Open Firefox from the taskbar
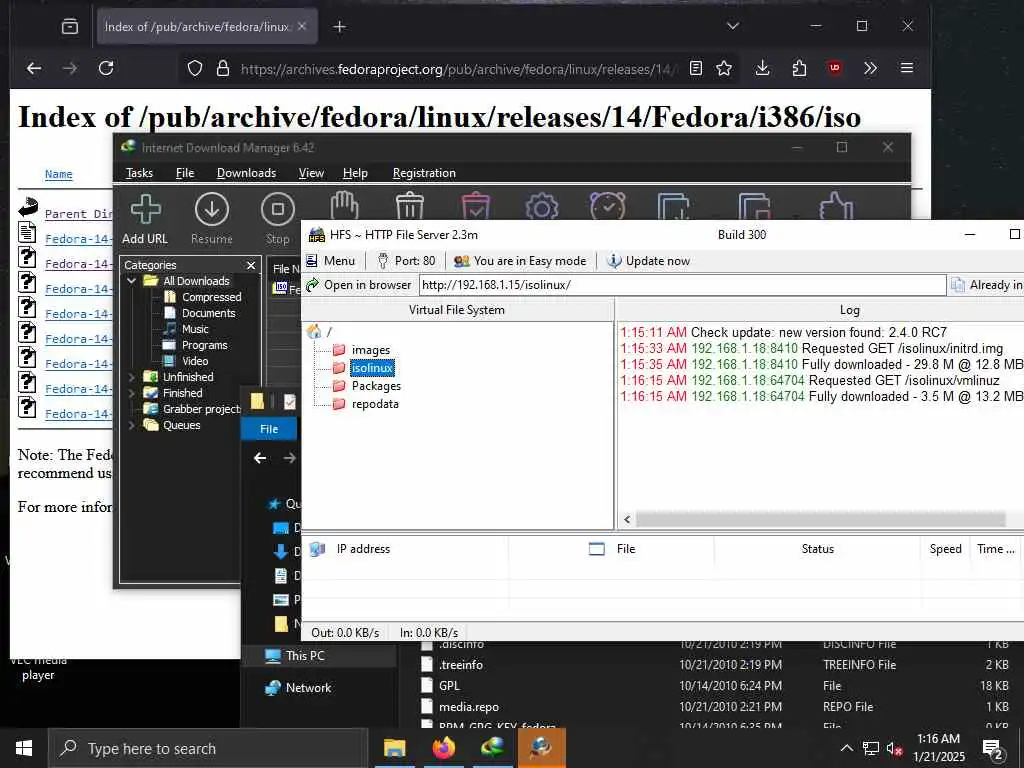The image size is (1024, 768). 443,748
